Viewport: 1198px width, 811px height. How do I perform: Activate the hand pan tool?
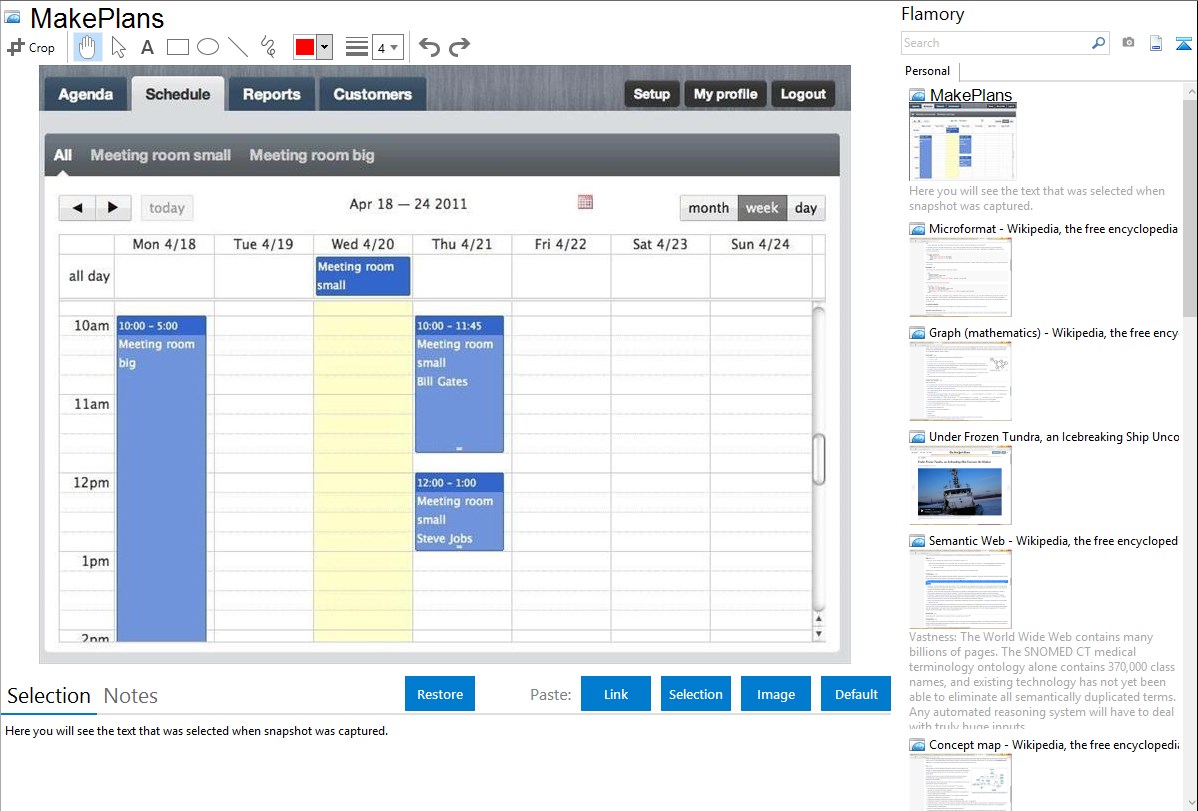[x=87, y=47]
